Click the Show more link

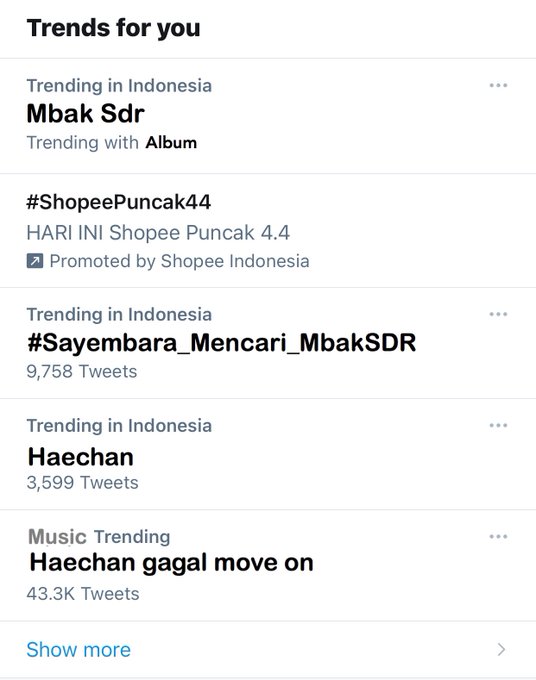tap(78, 650)
